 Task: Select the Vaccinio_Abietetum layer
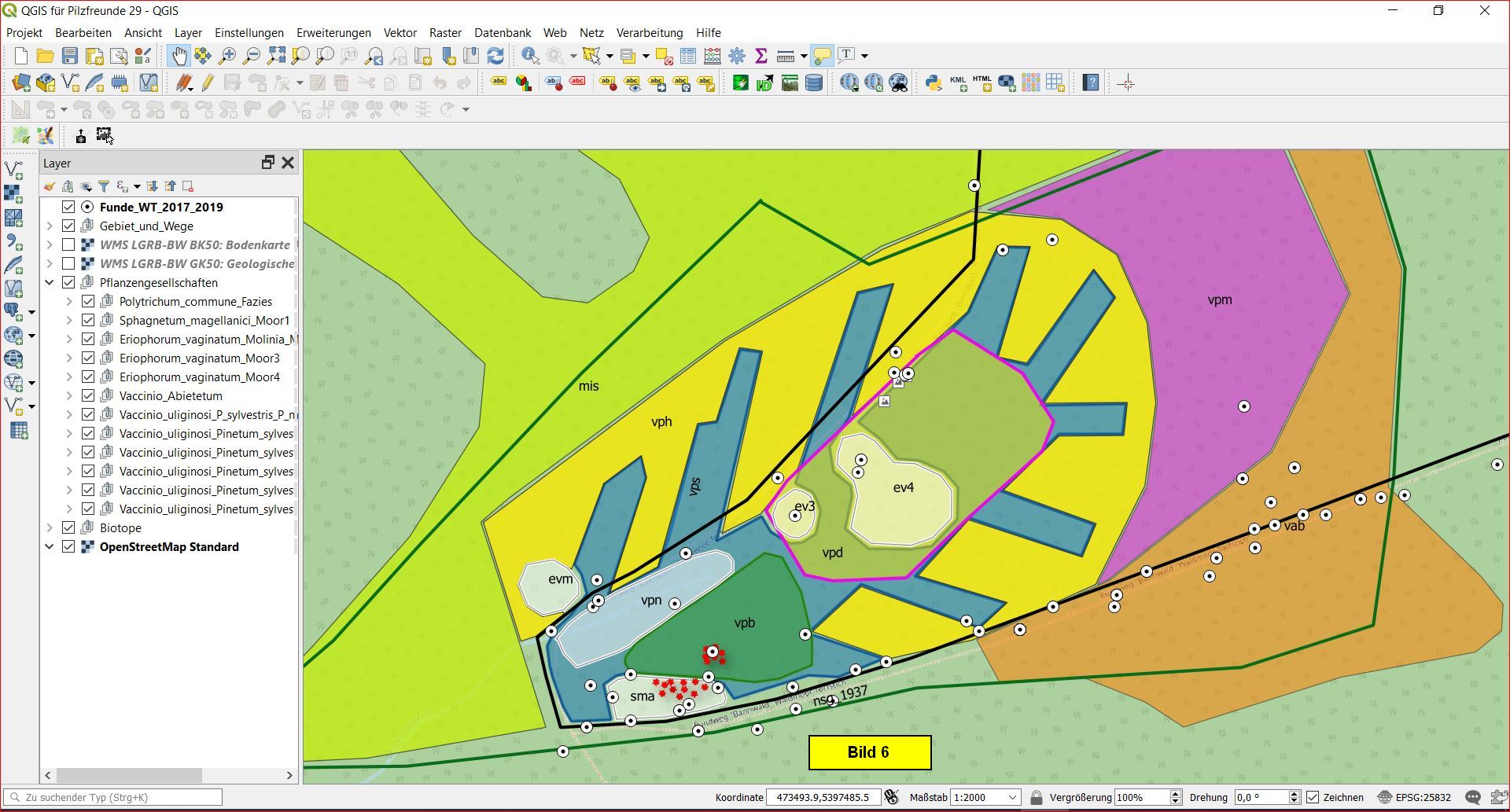tap(171, 395)
